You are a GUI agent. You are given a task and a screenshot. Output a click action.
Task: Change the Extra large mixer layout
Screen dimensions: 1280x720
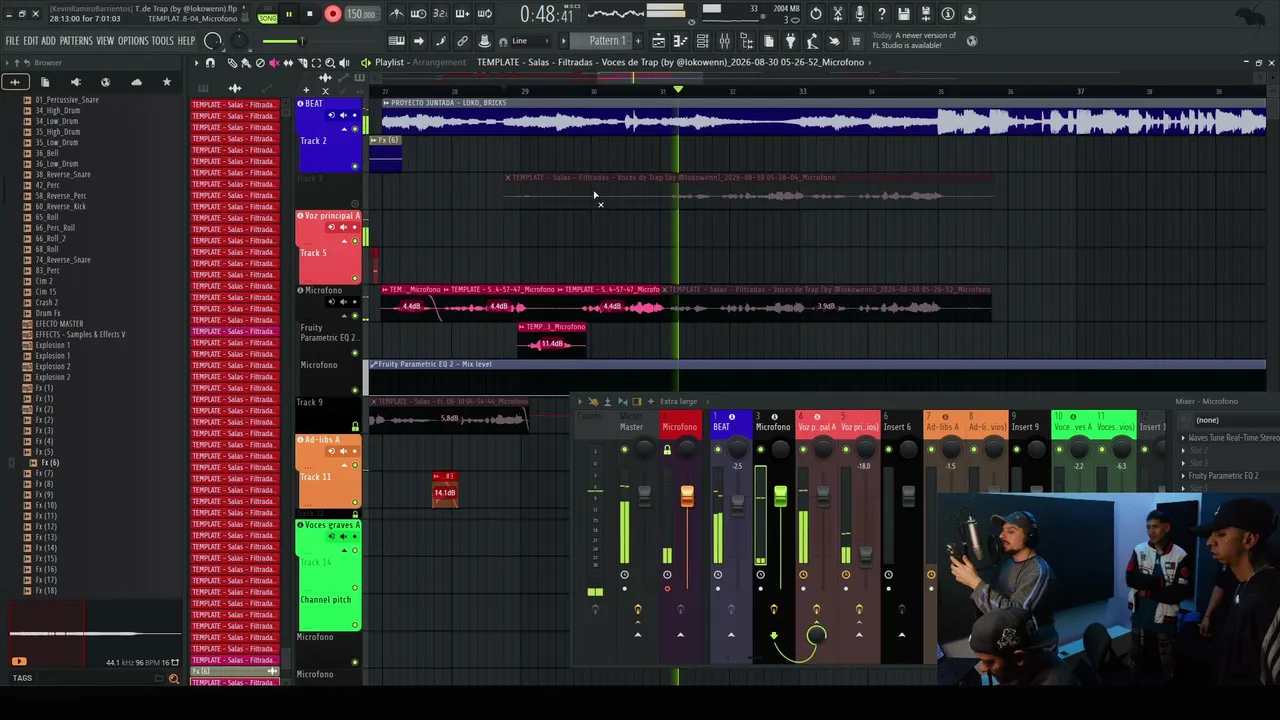(x=679, y=402)
